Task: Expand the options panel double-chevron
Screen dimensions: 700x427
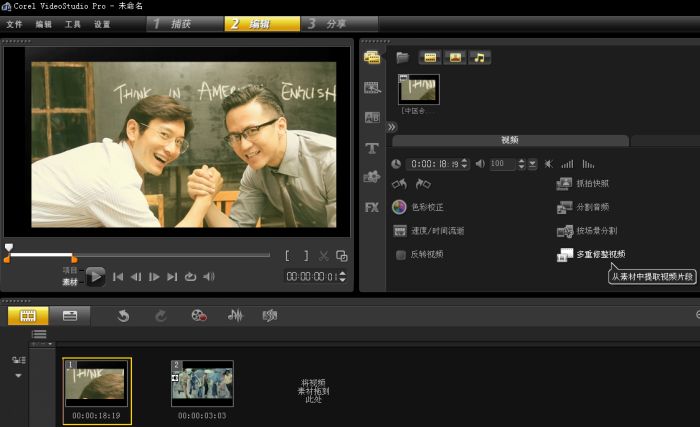Action: tap(364, 127)
